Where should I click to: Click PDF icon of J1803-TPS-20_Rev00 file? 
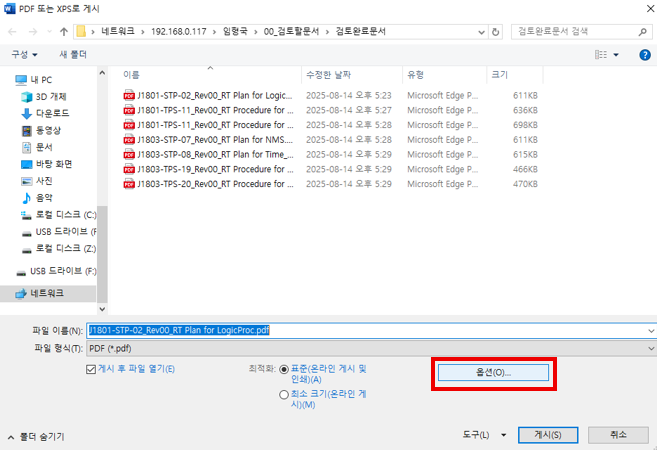128,185
